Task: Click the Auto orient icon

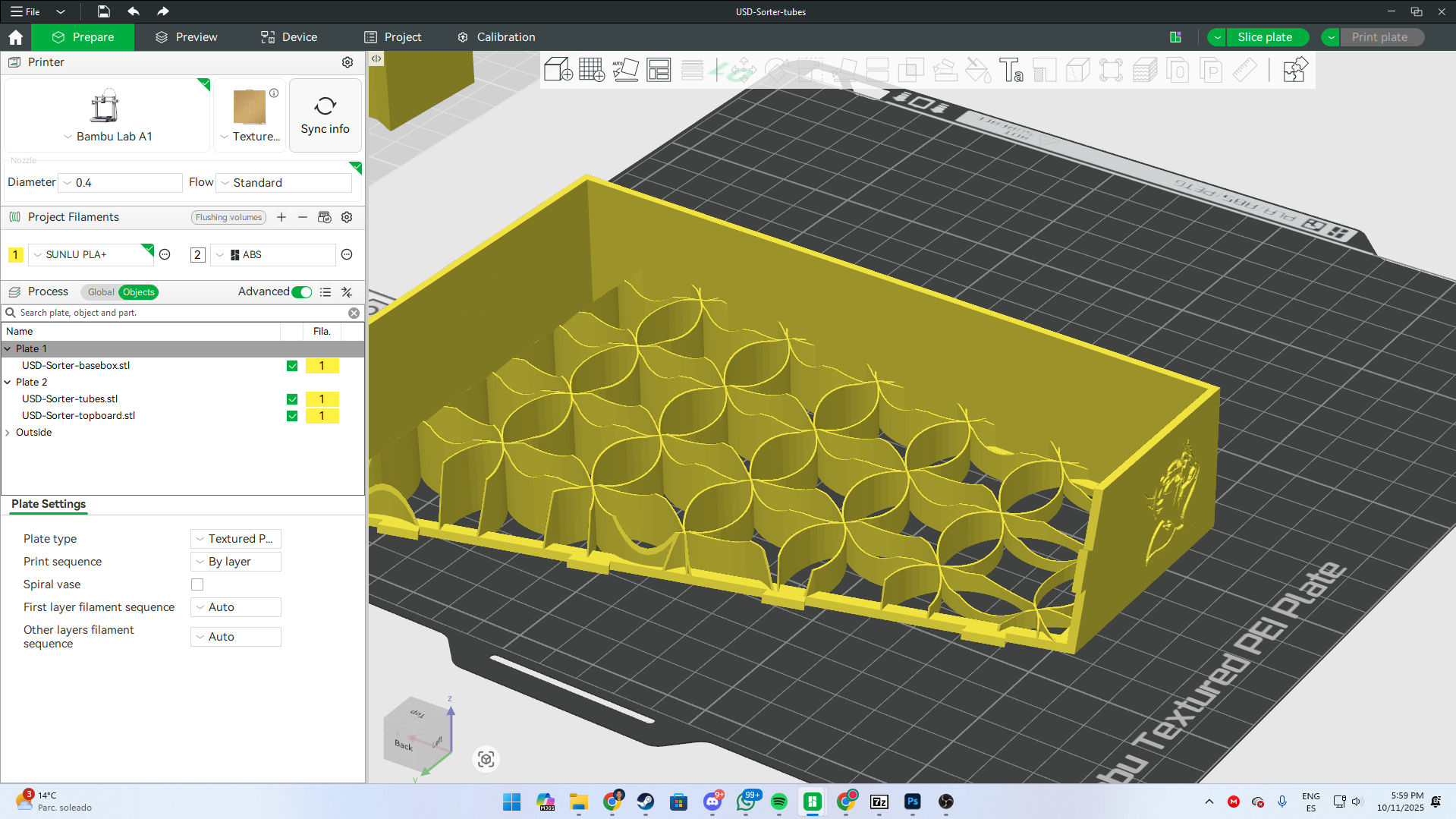Action: pyautogui.click(x=625, y=70)
